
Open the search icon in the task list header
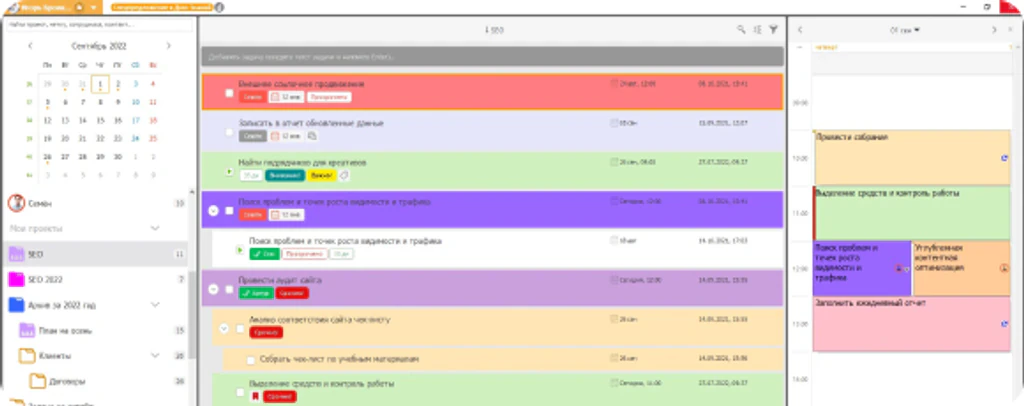click(741, 29)
